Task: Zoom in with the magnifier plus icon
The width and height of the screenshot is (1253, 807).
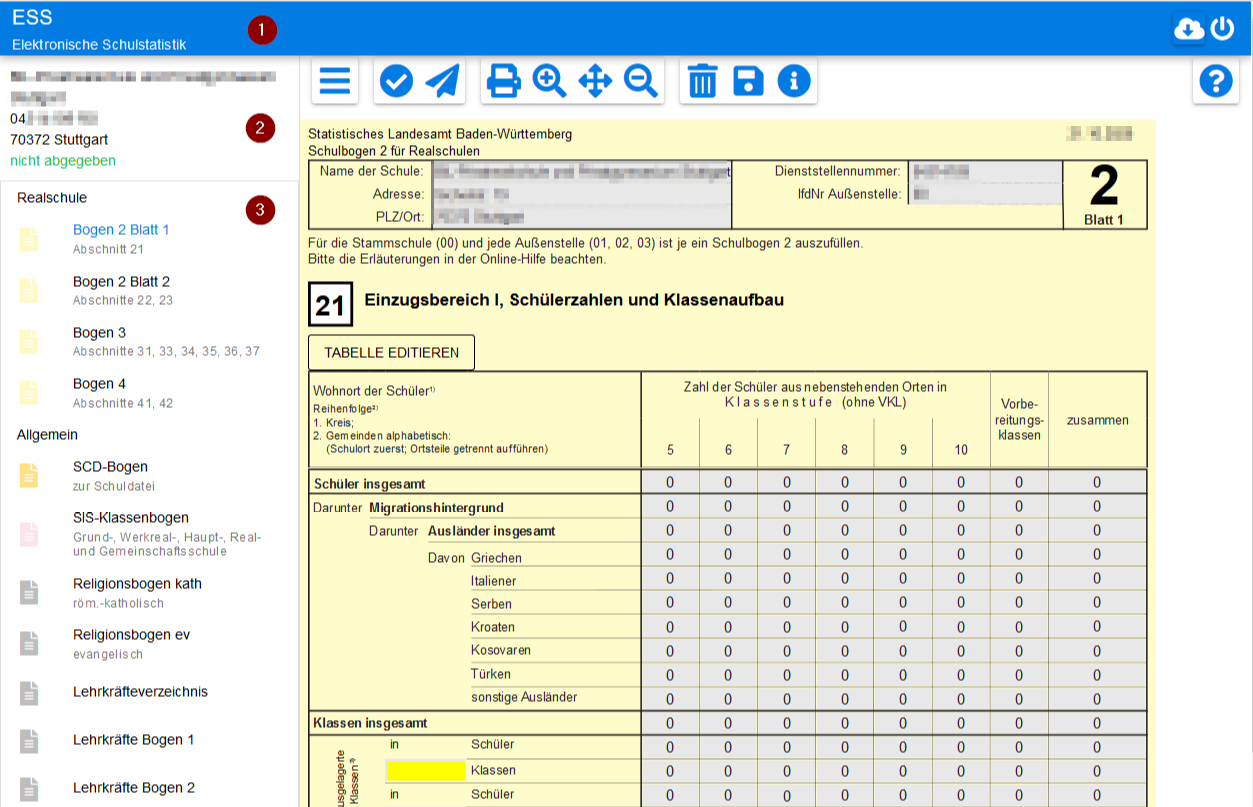Action: pos(549,81)
